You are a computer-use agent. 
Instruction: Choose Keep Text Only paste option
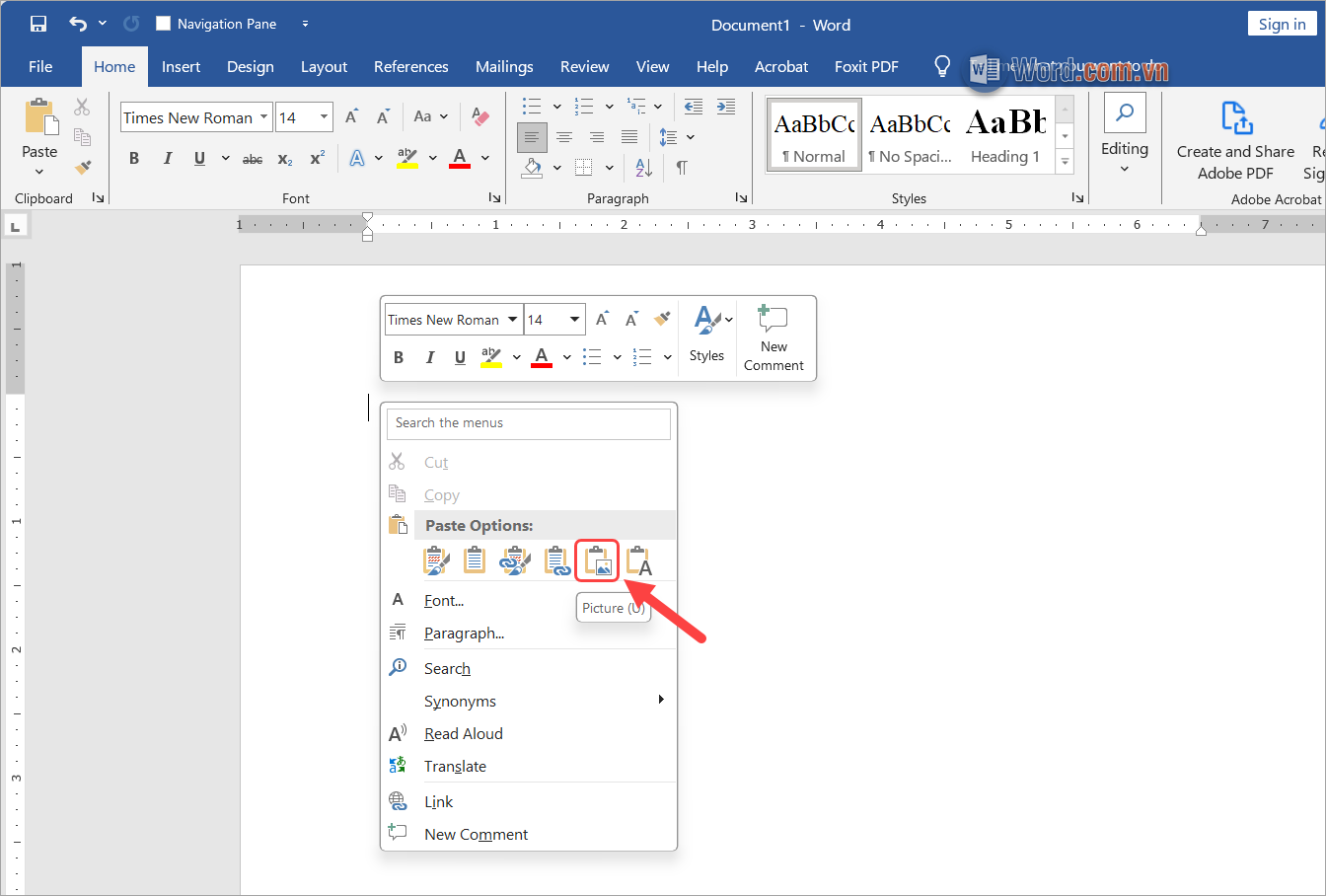(639, 560)
